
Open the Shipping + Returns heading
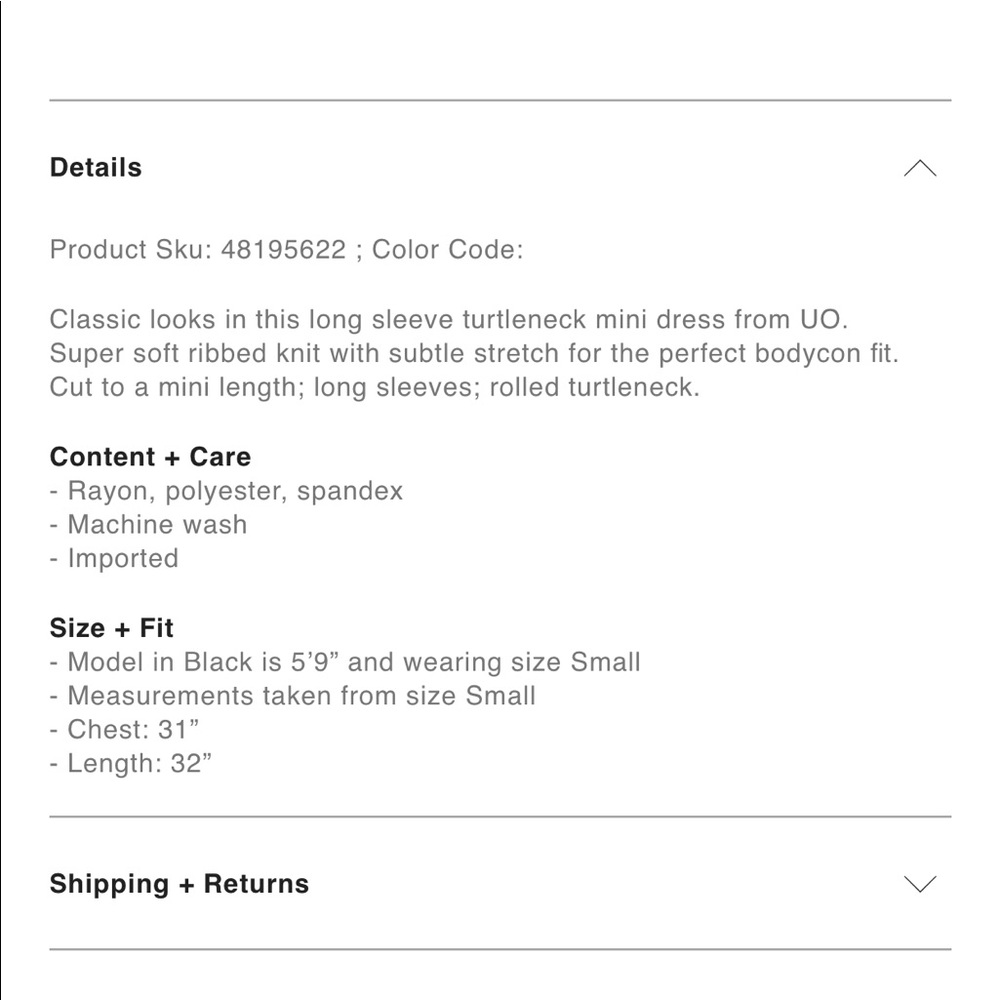[179, 884]
